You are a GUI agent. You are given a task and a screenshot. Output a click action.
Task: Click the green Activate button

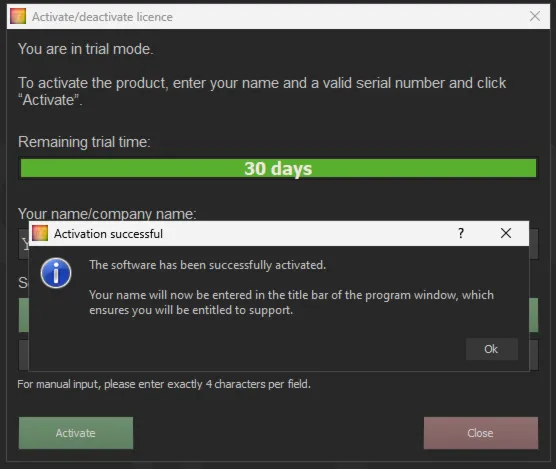pyautogui.click(x=76, y=433)
